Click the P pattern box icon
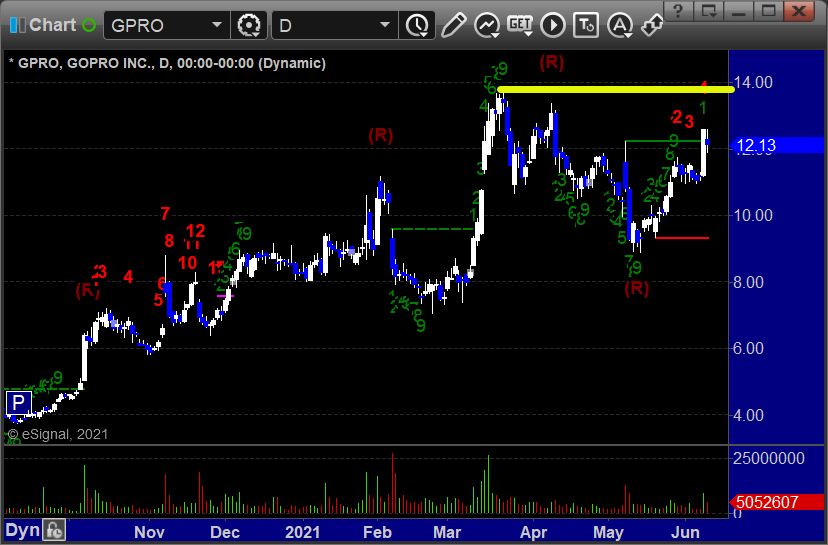The image size is (828, 545). (x=18, y=403)
